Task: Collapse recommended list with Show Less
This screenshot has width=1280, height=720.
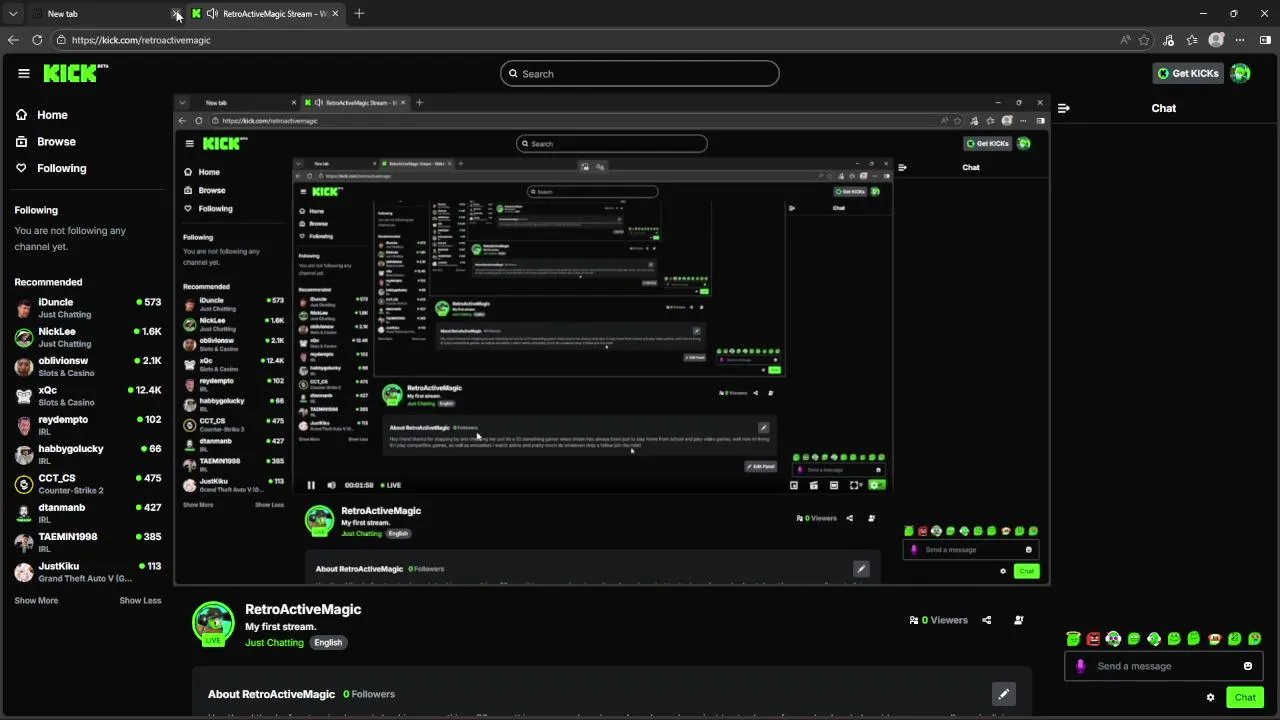Action: [140, 601]
